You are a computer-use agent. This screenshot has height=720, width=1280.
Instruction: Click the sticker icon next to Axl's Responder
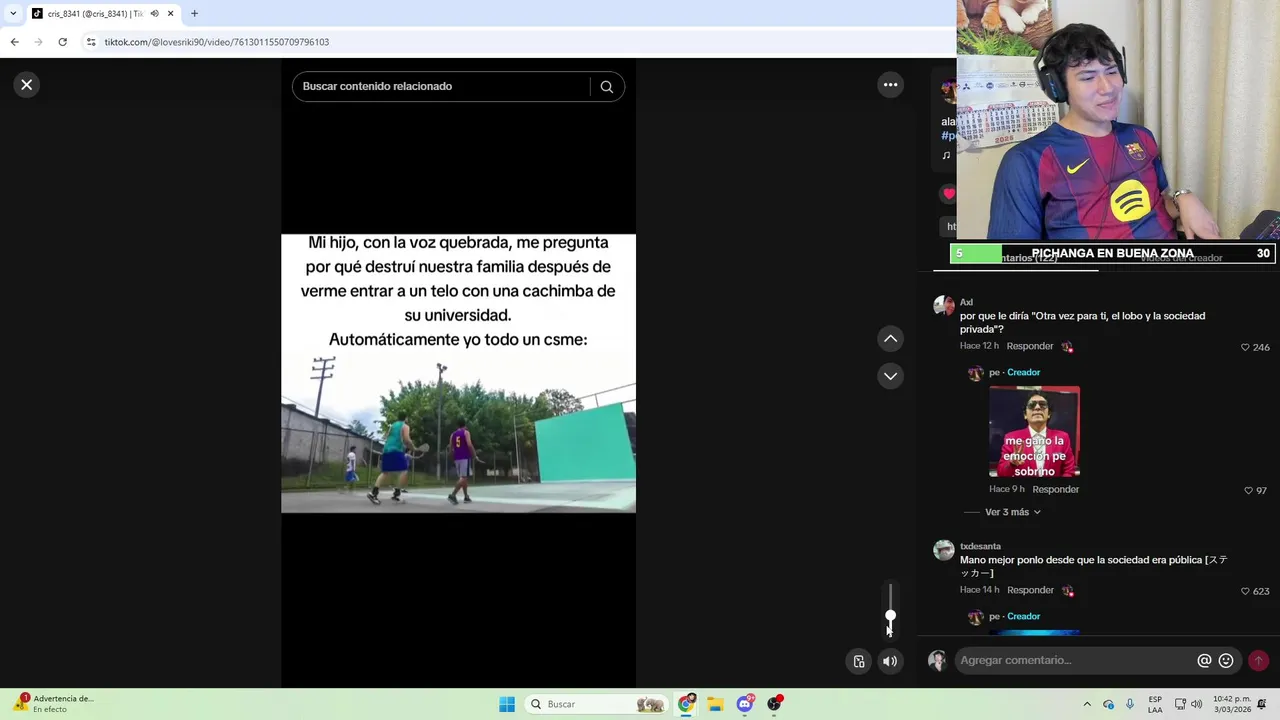[x=1067, y=346]
